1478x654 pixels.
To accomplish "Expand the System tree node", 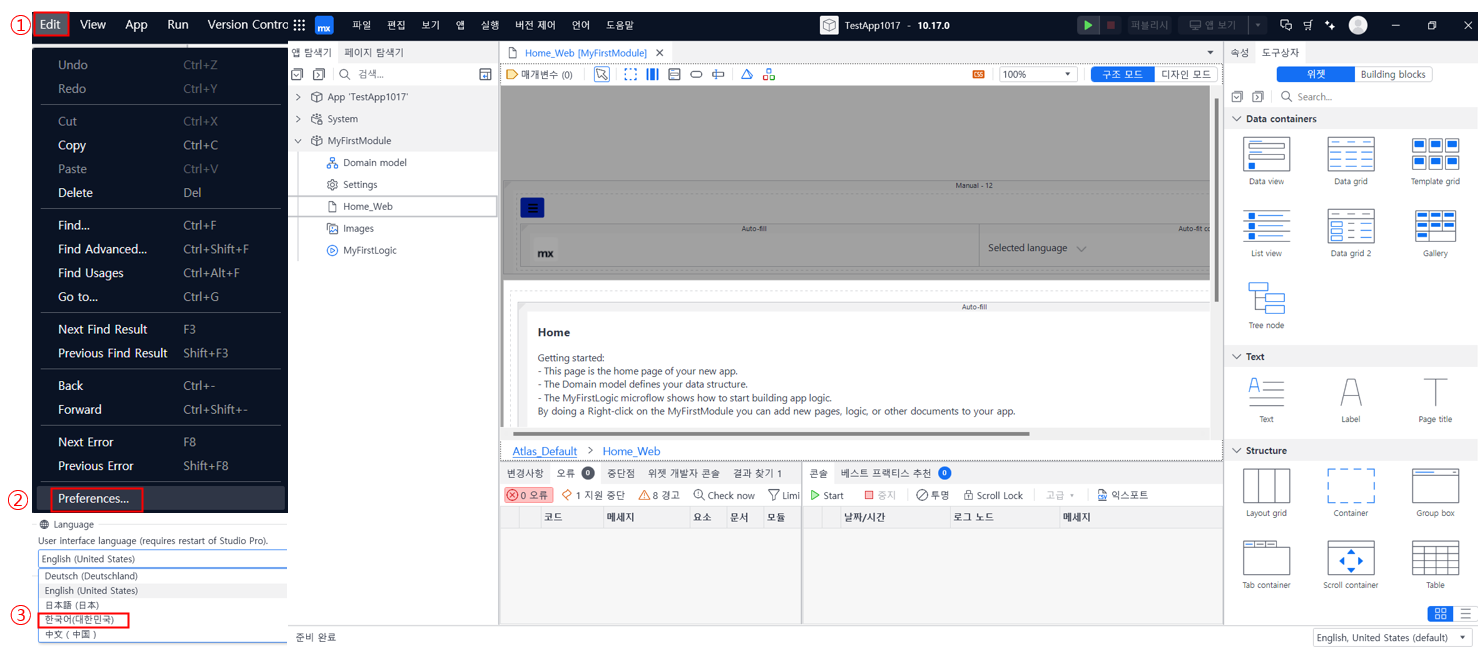I will click(298, 119).
